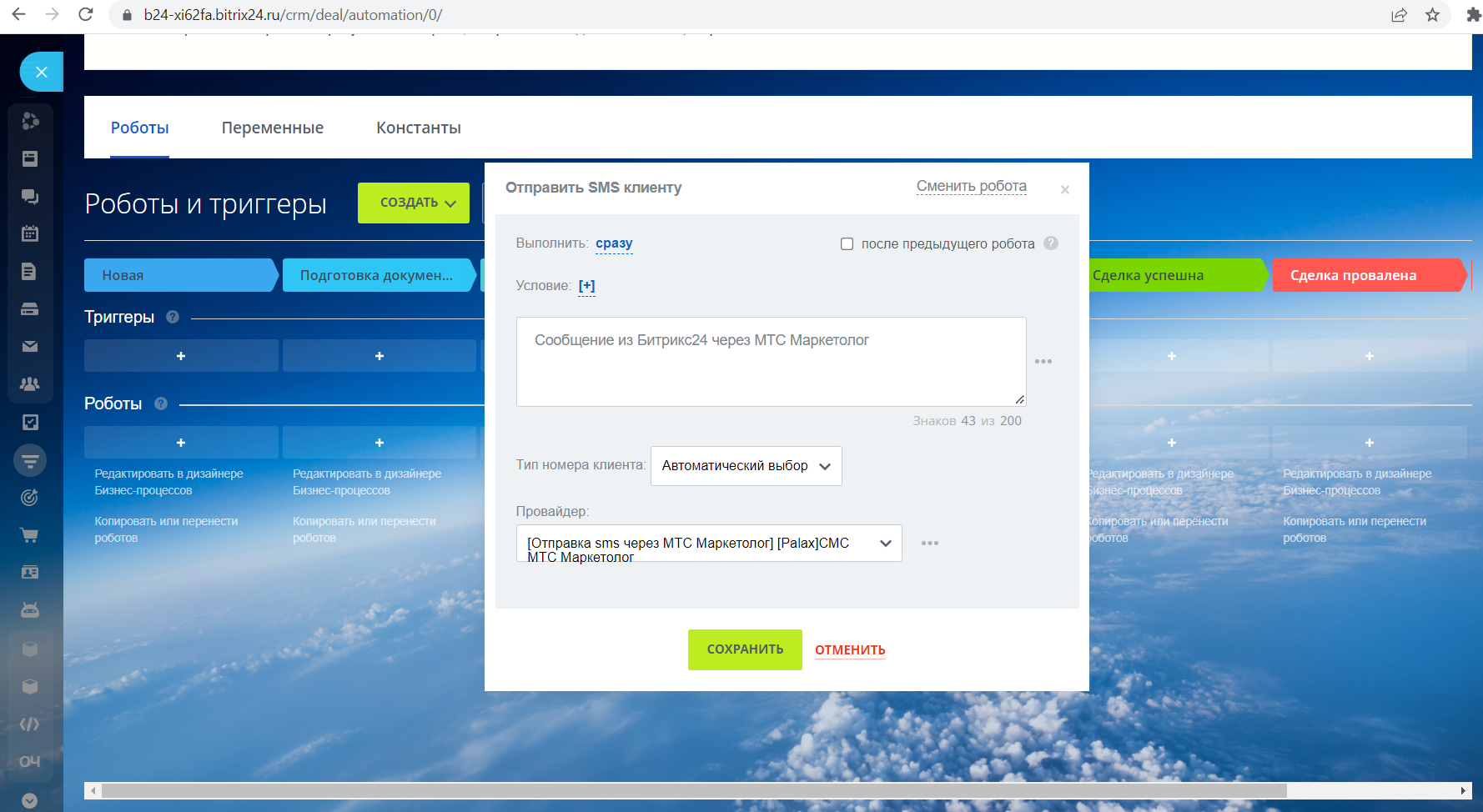Open the СОЗДАТЬ dropdown button
The image size is (1483, 812).
point(414,203)
